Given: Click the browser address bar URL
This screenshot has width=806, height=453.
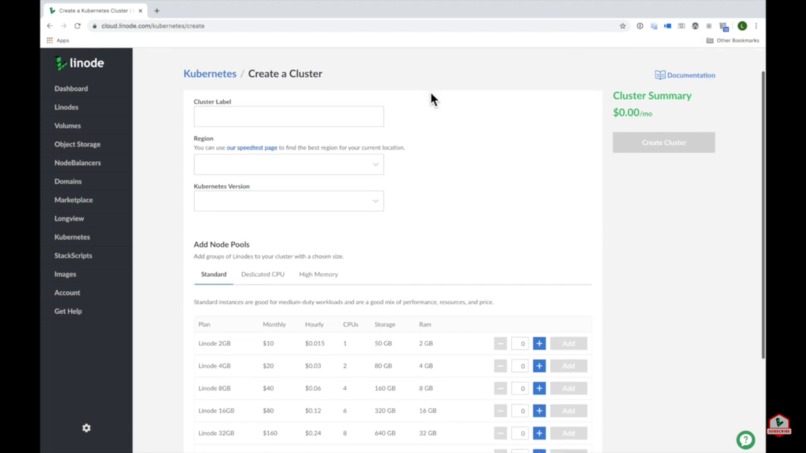Looking at the screenshot, I should 153,26.
